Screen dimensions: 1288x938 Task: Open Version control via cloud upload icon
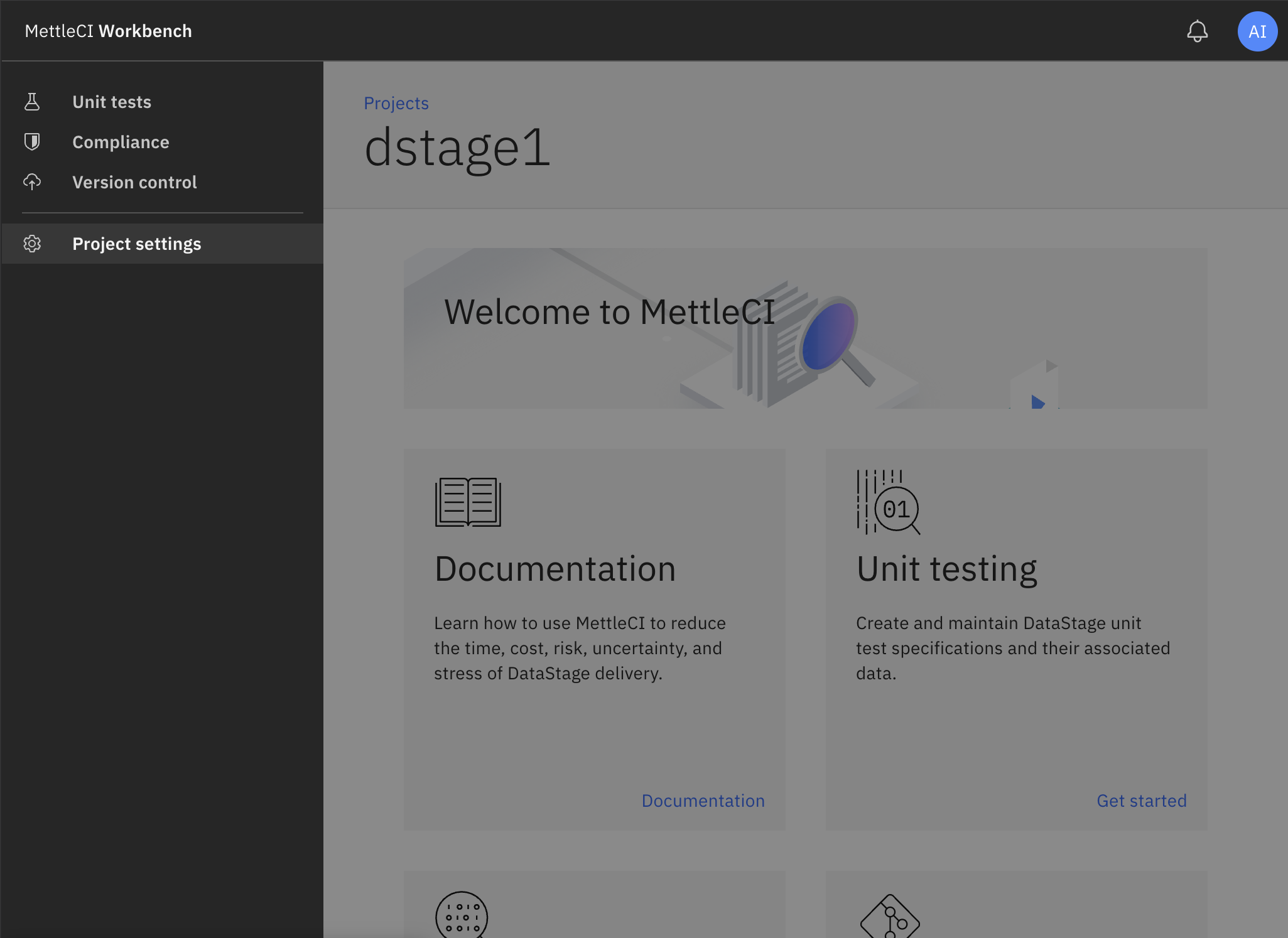coord(32,182)
